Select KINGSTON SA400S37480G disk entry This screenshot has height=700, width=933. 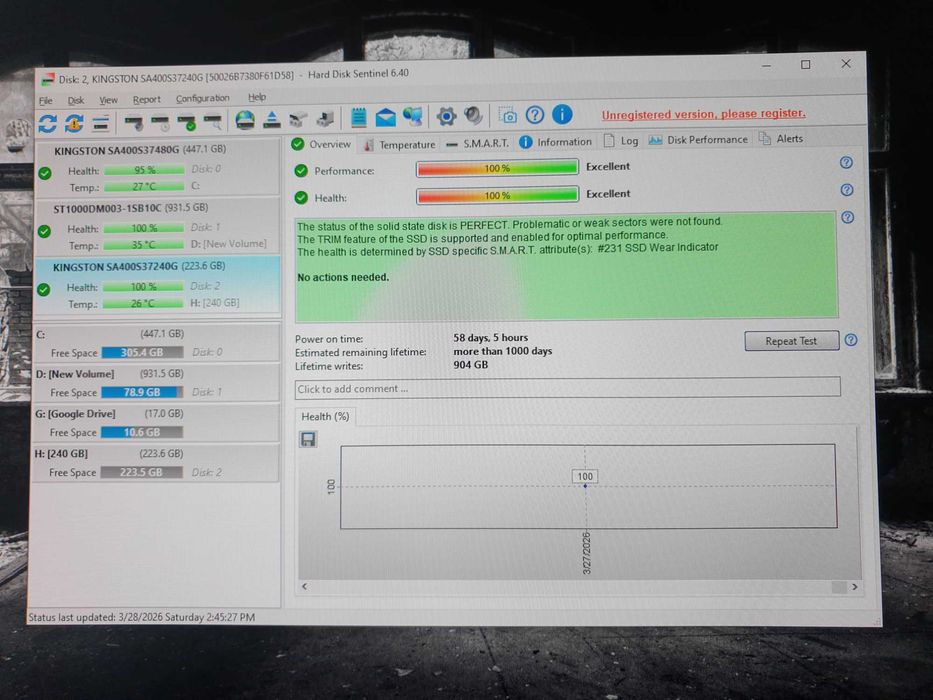click(x=158, y=168)
